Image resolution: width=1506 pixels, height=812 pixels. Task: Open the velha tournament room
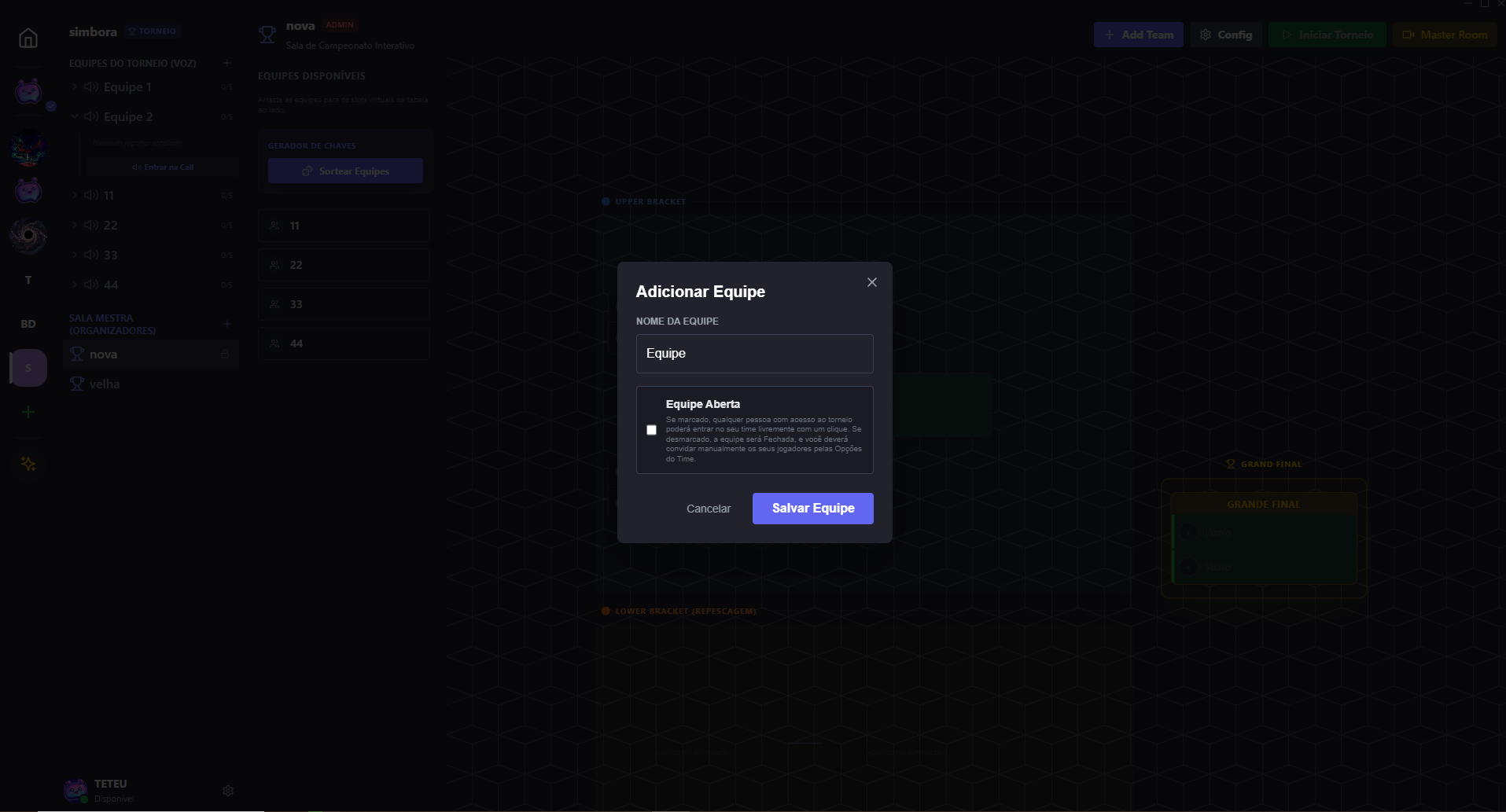point(151,384)
